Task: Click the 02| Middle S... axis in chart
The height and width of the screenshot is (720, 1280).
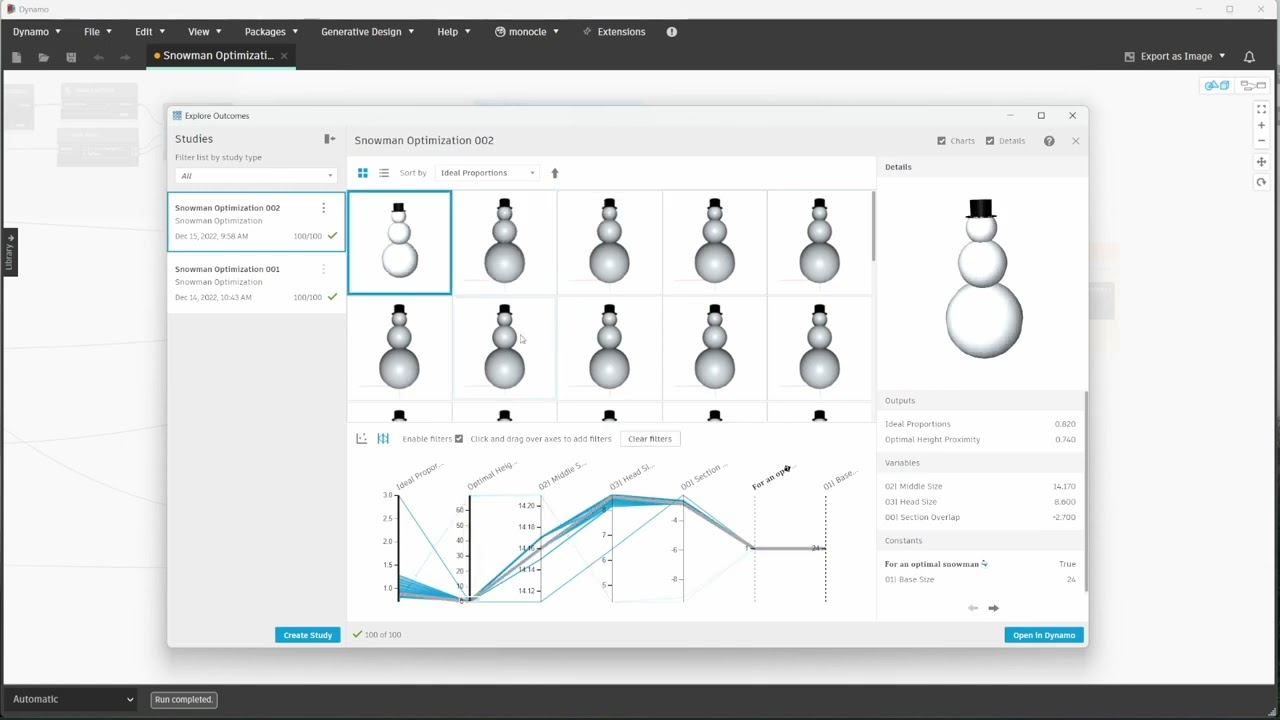Action: [541, 547]
